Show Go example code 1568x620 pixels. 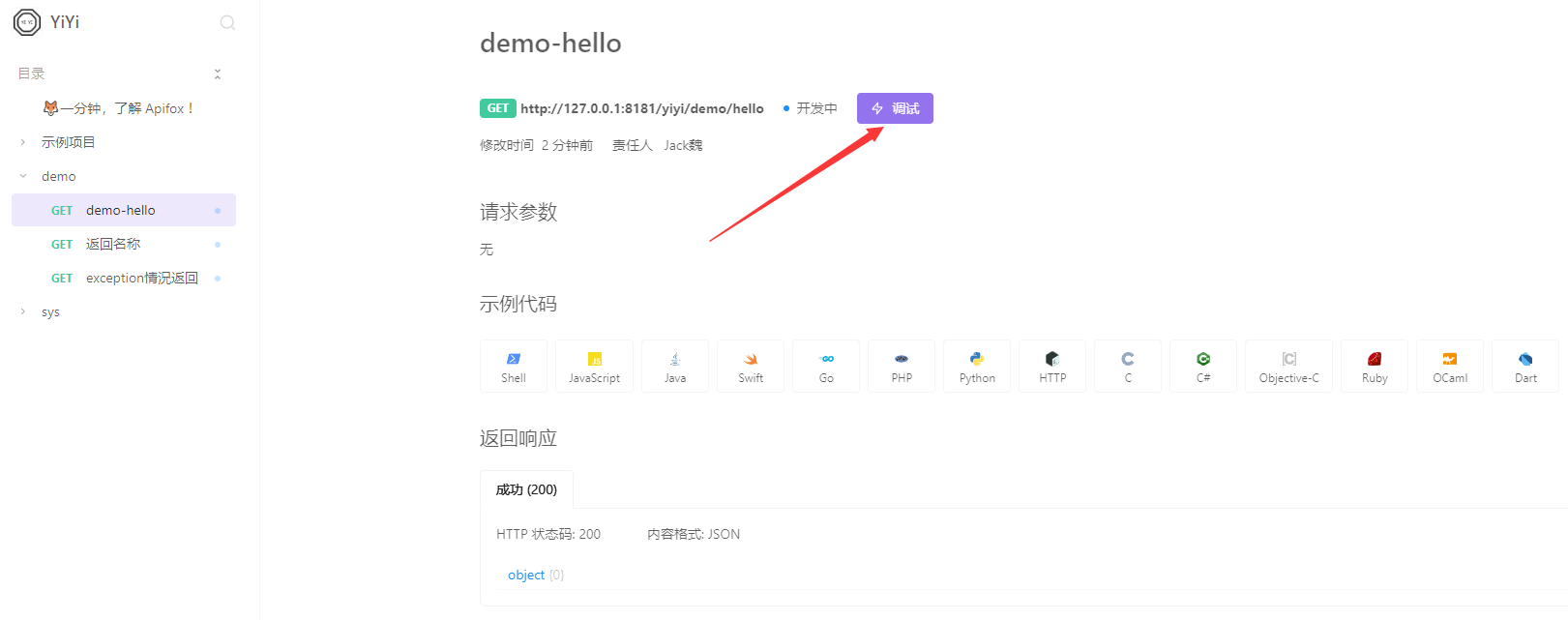click(826, 366)
